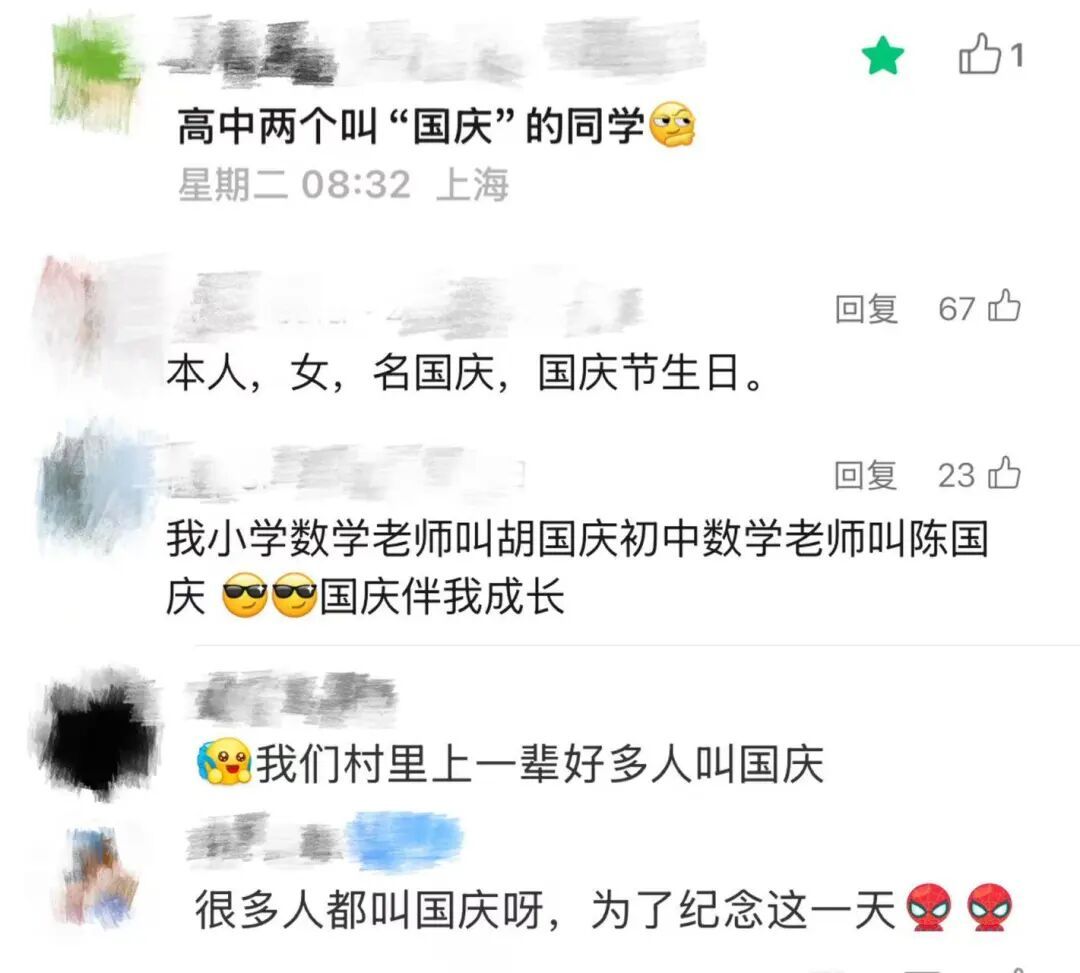Open the black blurred avatar profile
The height and width of the screenshot is (973, 1080).
point(96,733)
